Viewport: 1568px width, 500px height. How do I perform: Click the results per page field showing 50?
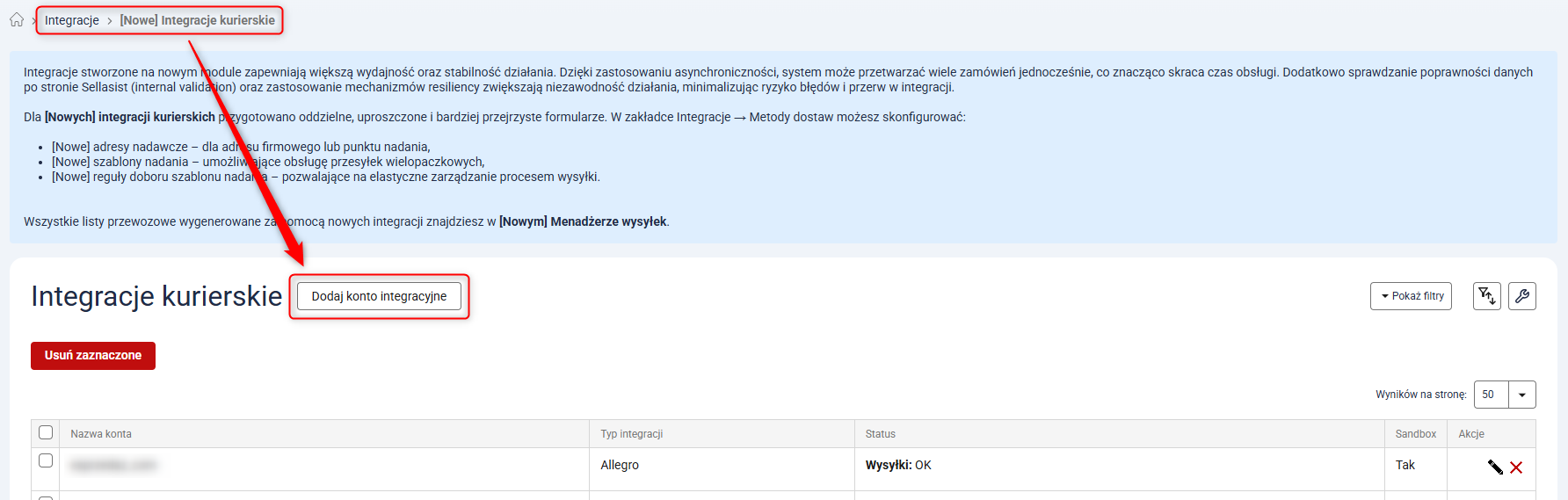click(1491, 395)
